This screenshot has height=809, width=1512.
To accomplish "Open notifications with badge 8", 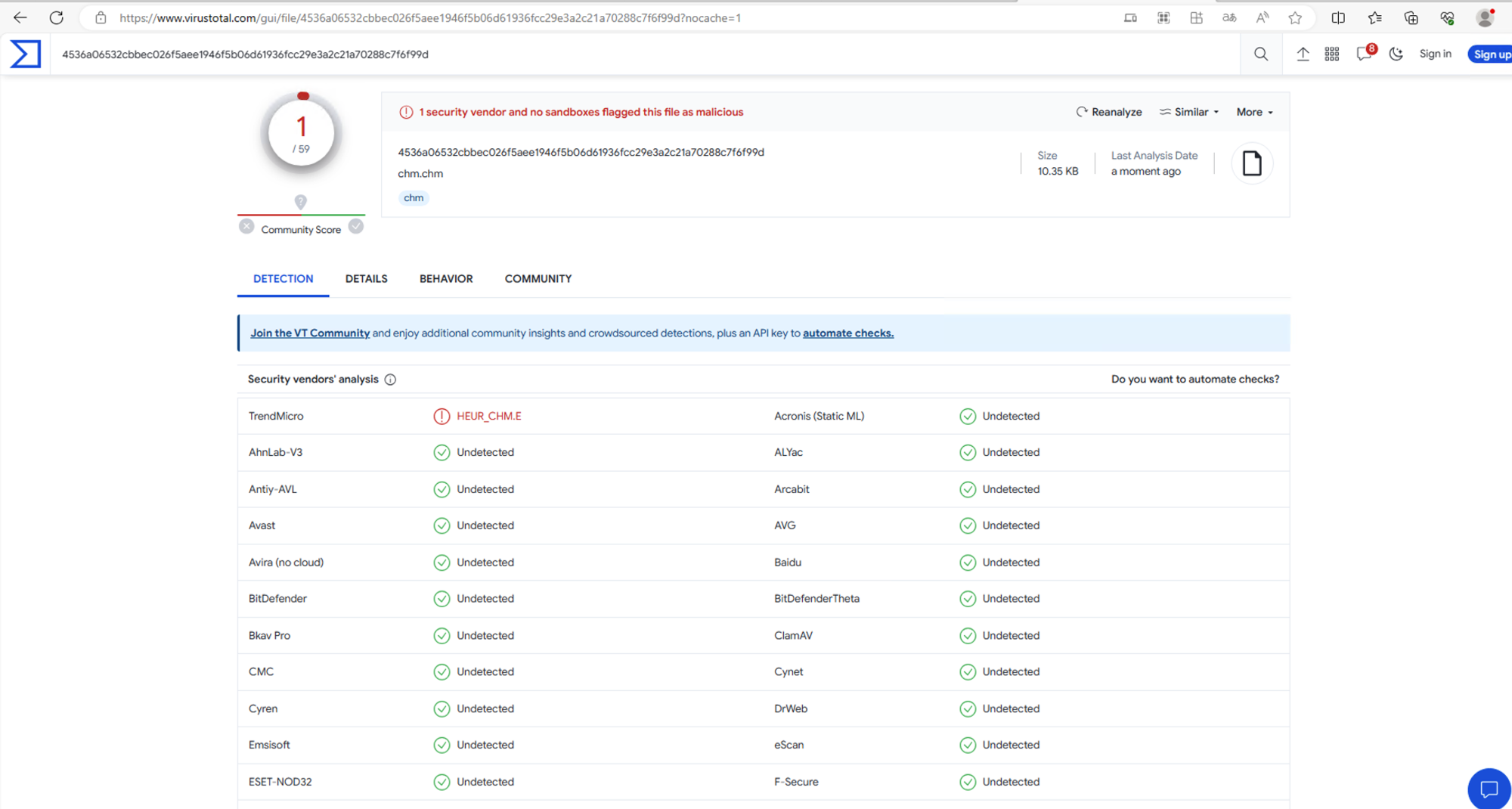I will (1365, 54).
